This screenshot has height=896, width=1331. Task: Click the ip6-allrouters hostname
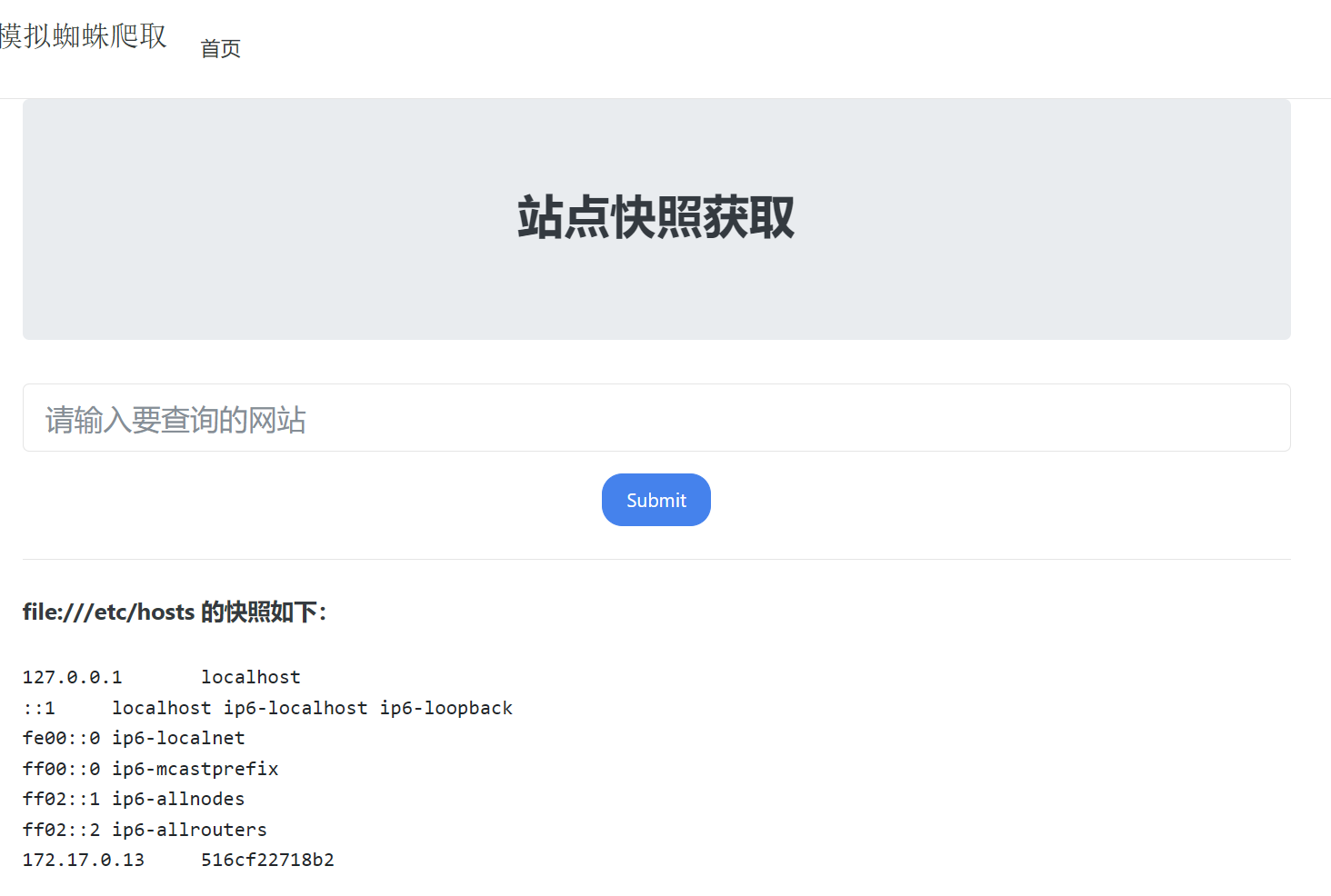(x=189, y=830)
